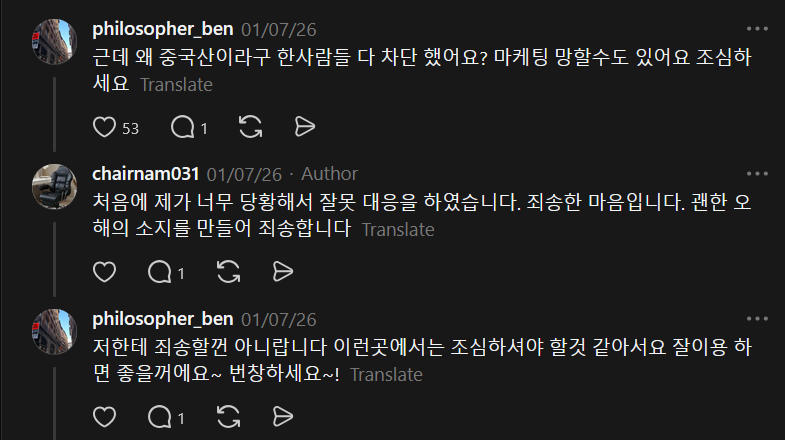The height and width of the screenshot is (440, 785).
Task: Reply to philosopher_ben's first comment
Action: 181,127
